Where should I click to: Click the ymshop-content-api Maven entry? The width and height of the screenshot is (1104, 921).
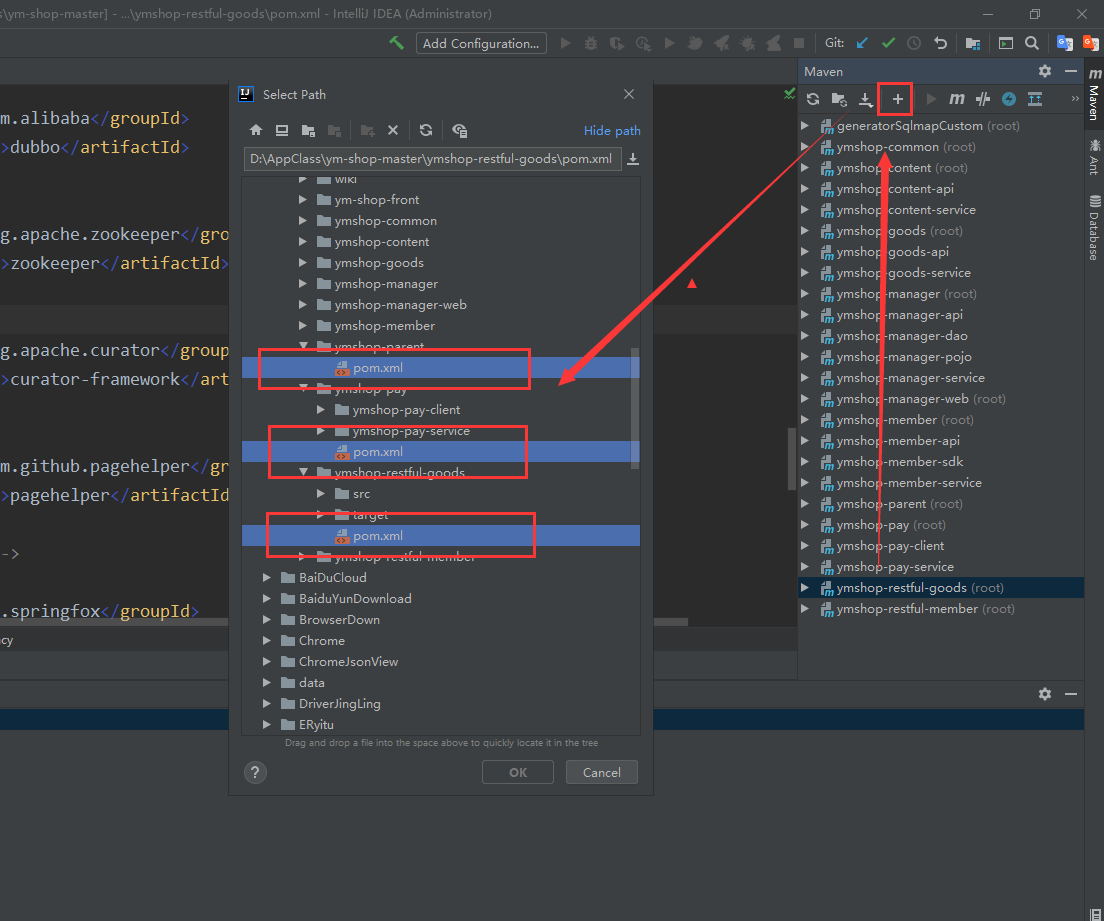point(894,189)
